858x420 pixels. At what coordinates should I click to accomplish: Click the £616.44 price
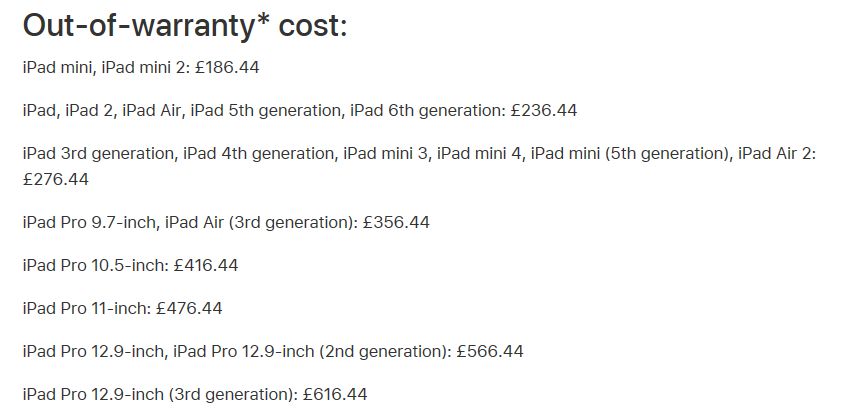point(335,394)
